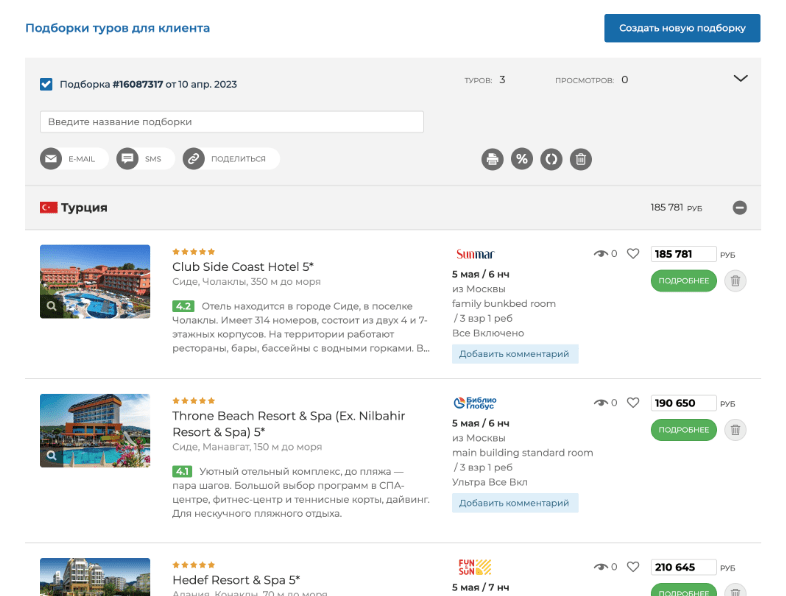Toggle the Подборка #16087317 checkbox

click(46, 84)
